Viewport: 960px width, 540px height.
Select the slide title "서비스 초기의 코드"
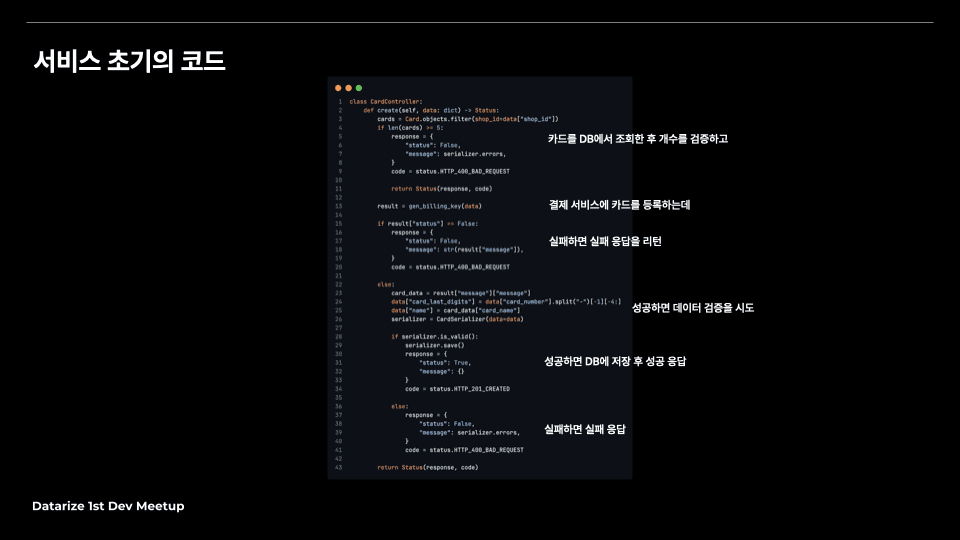[129, 61]
